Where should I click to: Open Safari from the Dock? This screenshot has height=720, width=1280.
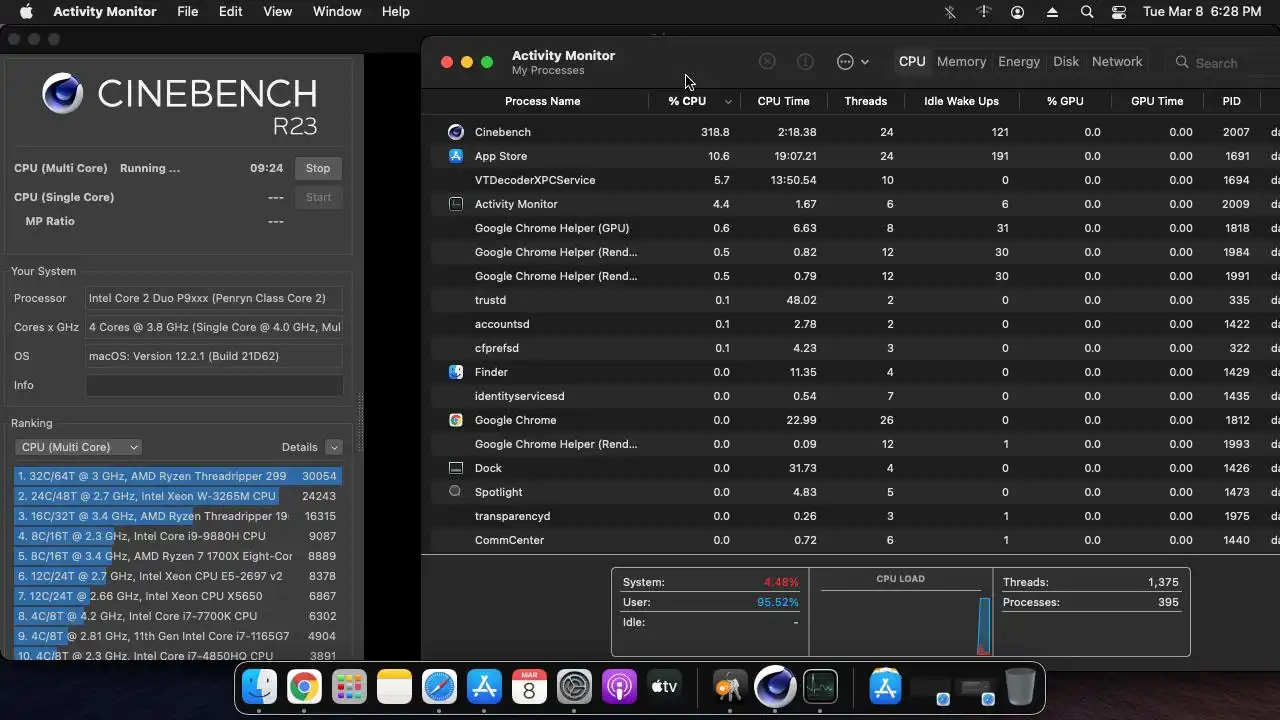click(x=439, y=687)
